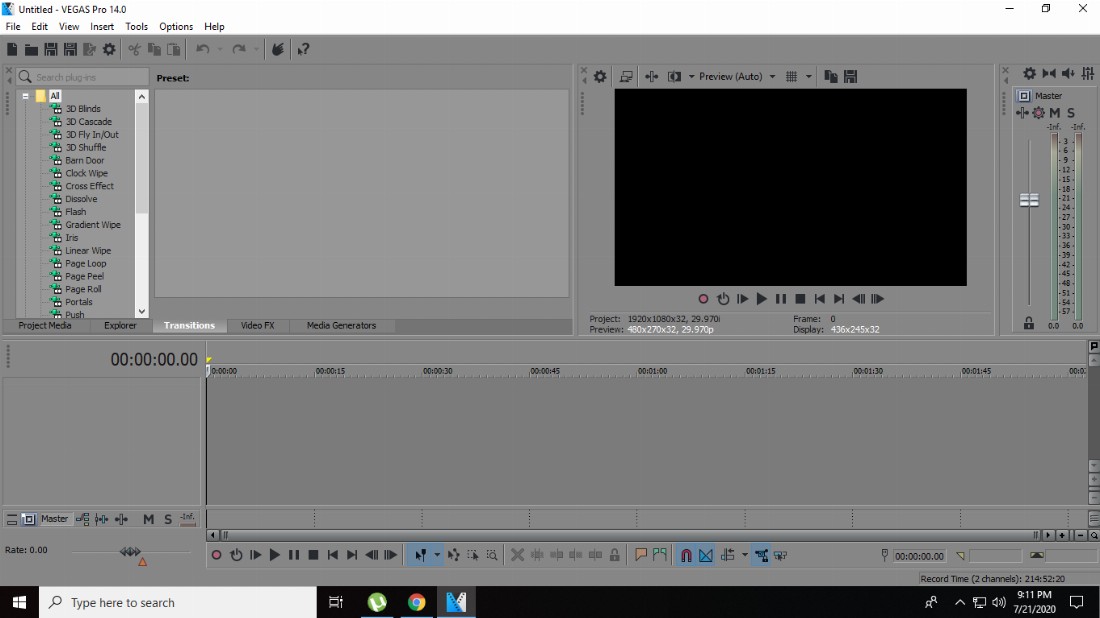Open the auto ripple mode dropdown arrow

pyautogui.click(x=744, y=555)
